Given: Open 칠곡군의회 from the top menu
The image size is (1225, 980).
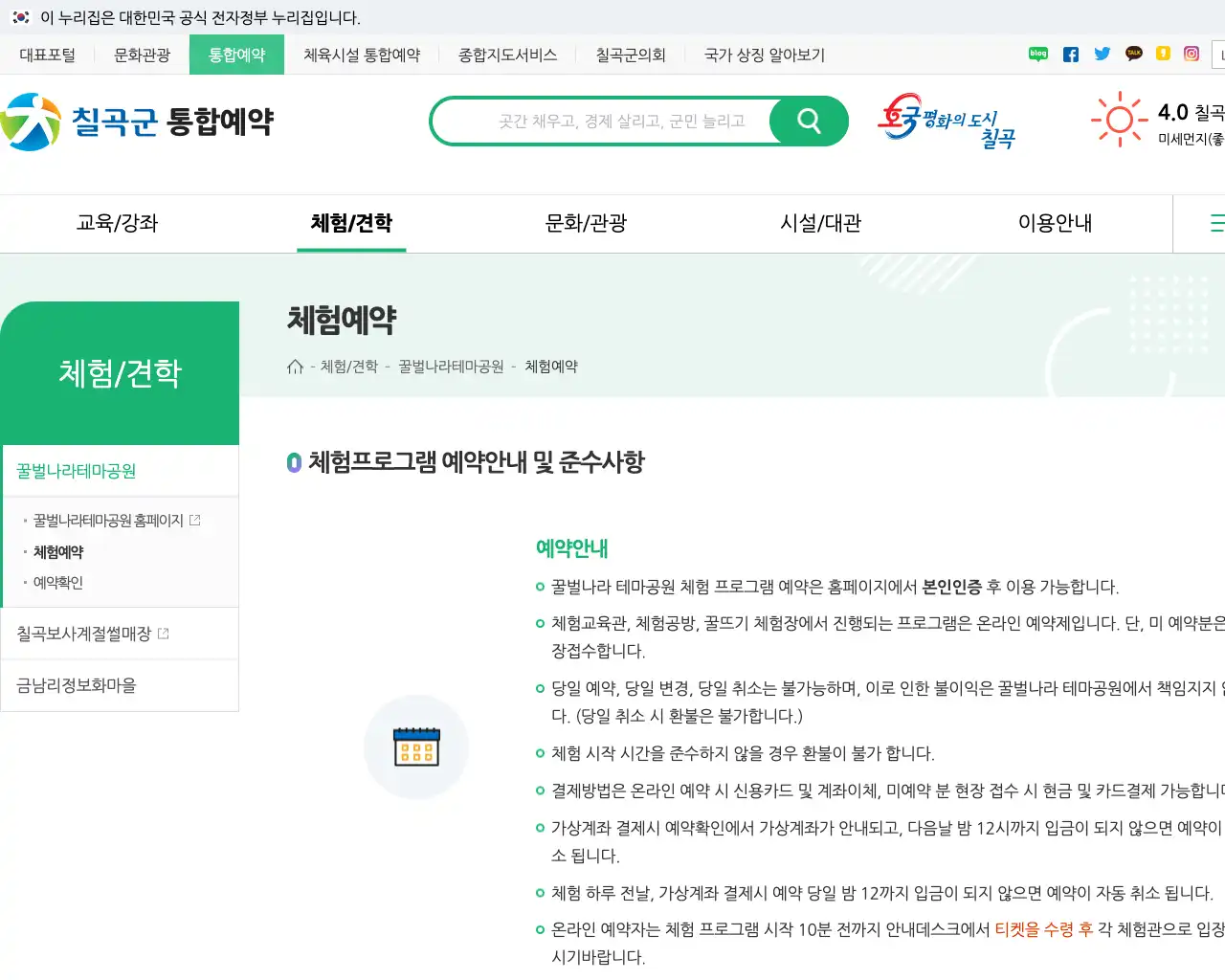Looking at the screenshot, I should click(x=629, y=55).
